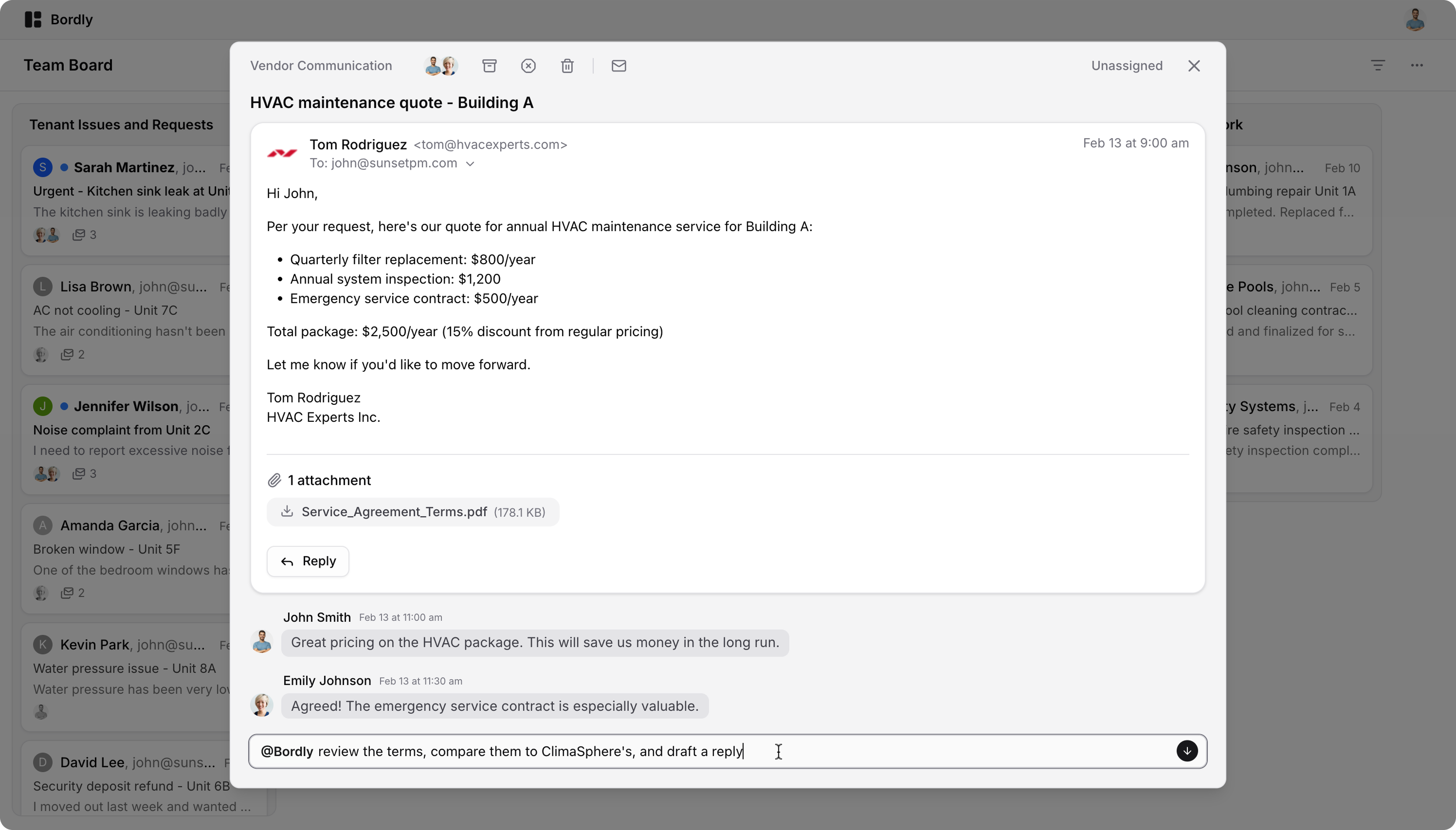1456x830 pixels.
Task: Click the Bordly logo icon
Action: coord(33,19)
